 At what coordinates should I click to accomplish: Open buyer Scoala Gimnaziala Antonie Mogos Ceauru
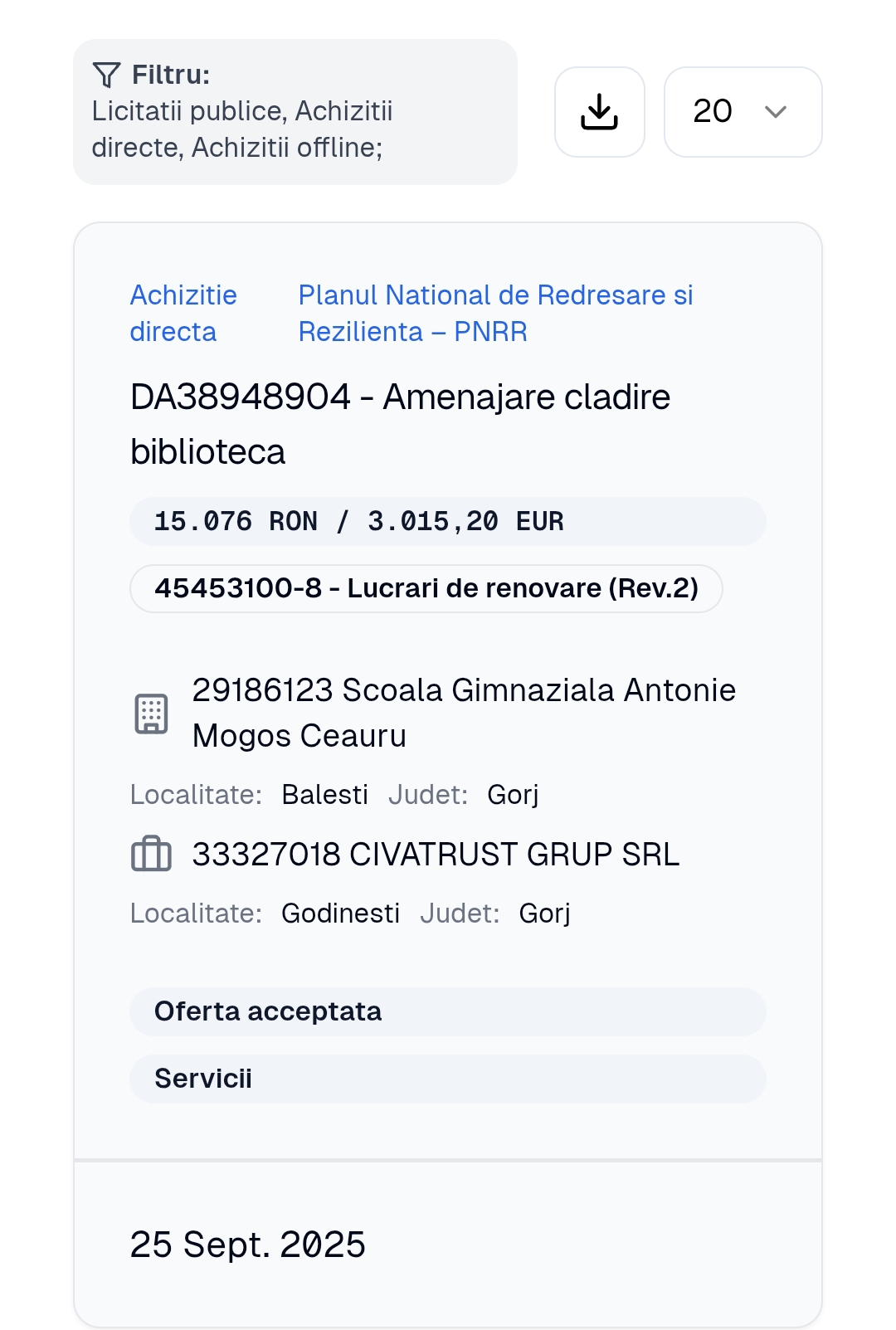464,713
